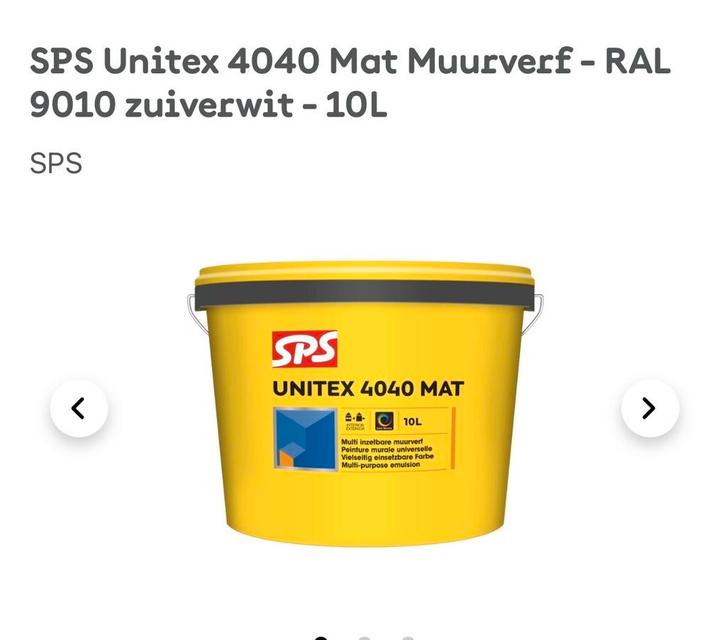Tap the UNITEX 4040 MAT text on bucket
726x640 pixels.
368,389
